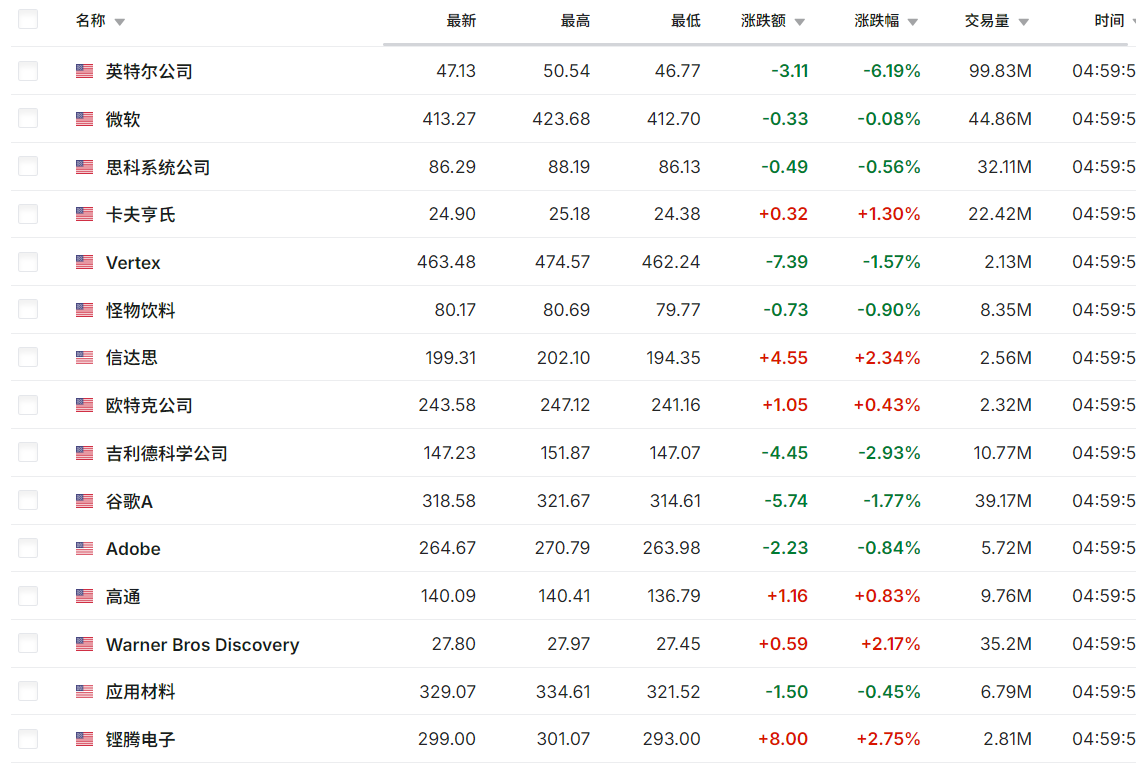Image resolution: width=1148 pixels, height=764 pixels.
Task: Open the 应用材料 stock link
Action: [x=140, y=692]
